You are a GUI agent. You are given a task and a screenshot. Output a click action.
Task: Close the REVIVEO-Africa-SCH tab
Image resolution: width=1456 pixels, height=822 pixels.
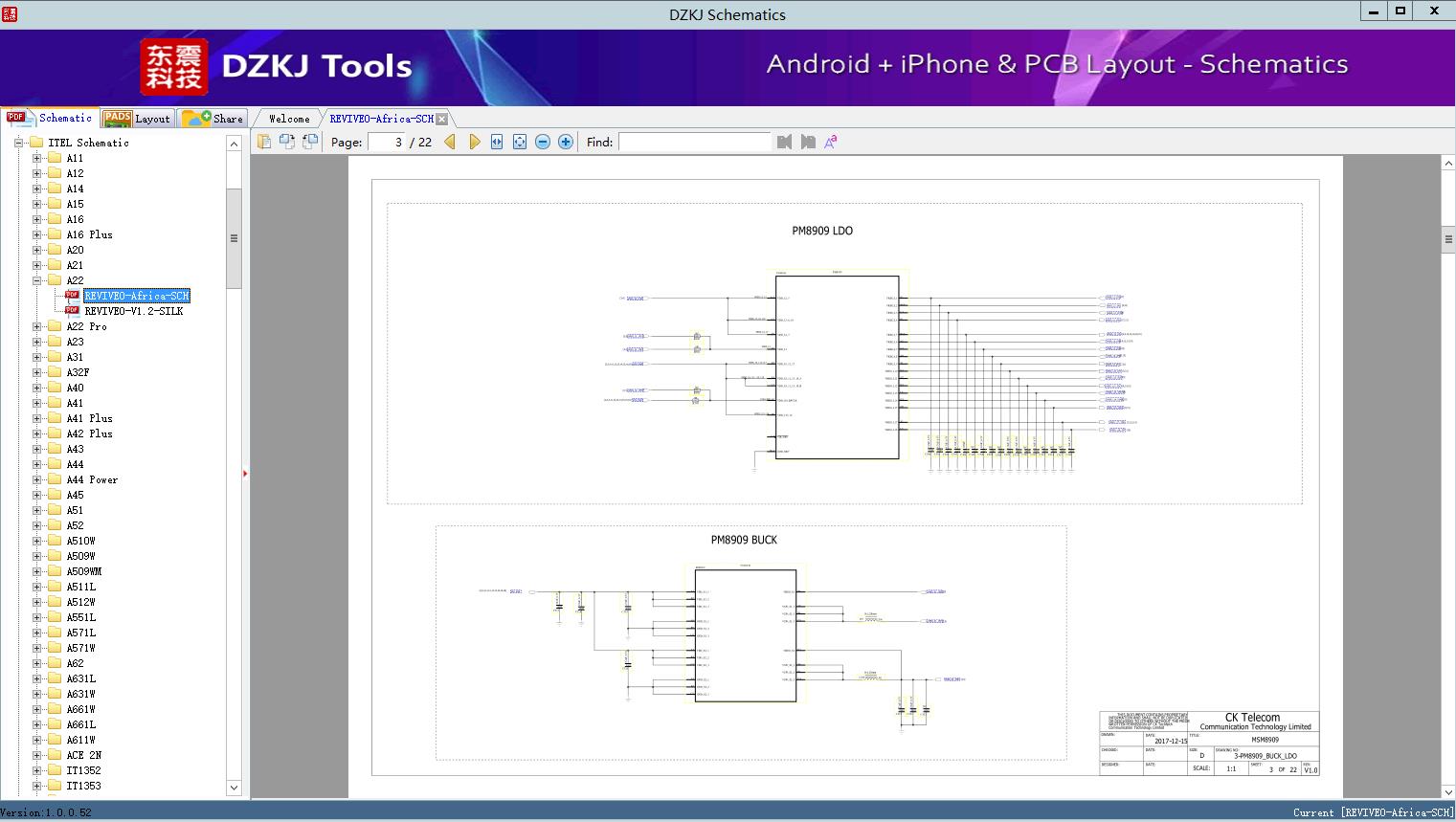point(441,119)
